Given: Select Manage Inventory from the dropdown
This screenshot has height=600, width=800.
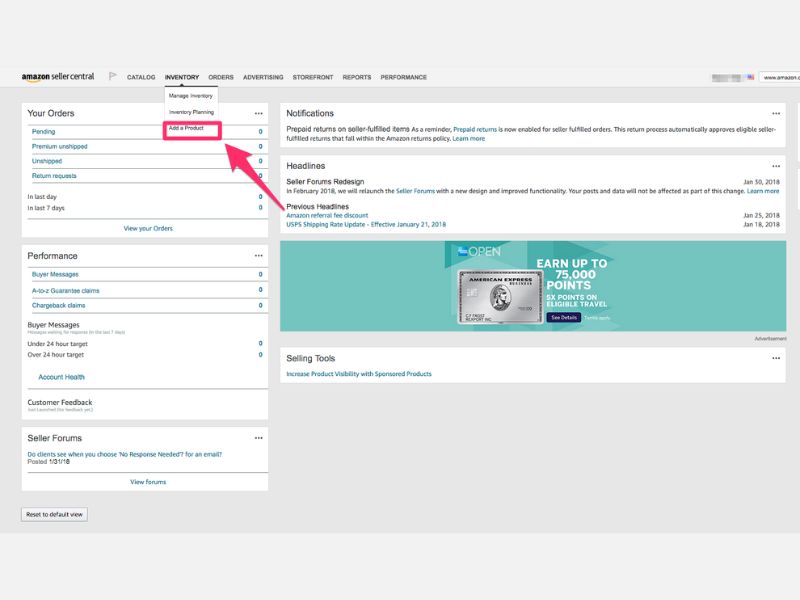Looking at the screenshot, I should [191, 96].
